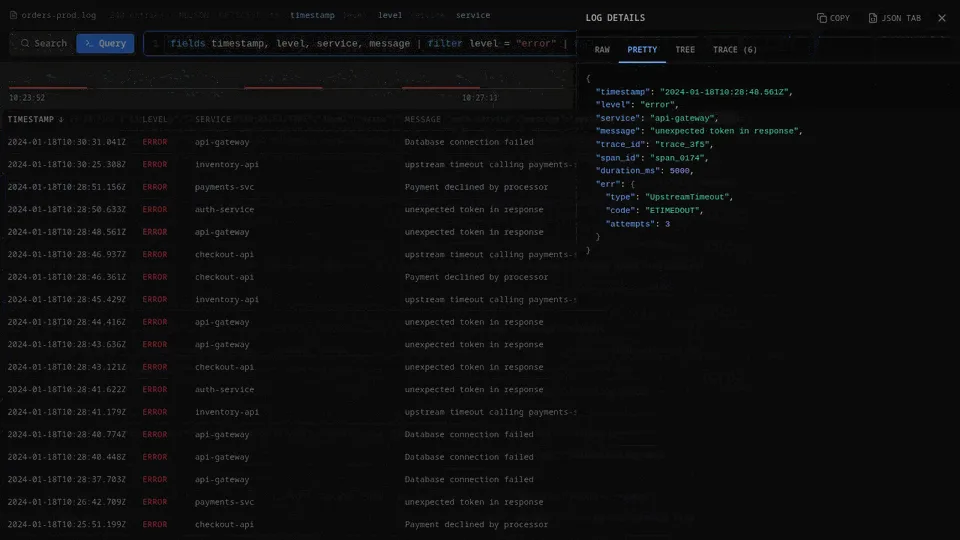Screen dimensions: 960x540
Task: Click the "UpstreamTimeout" type value
Action: pyautogui.click(x=687, y=197)
